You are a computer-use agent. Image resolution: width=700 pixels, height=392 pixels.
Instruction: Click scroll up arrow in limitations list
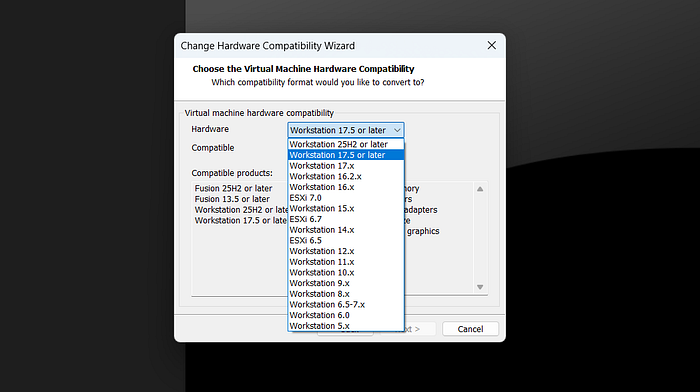[x=480, y=189]
